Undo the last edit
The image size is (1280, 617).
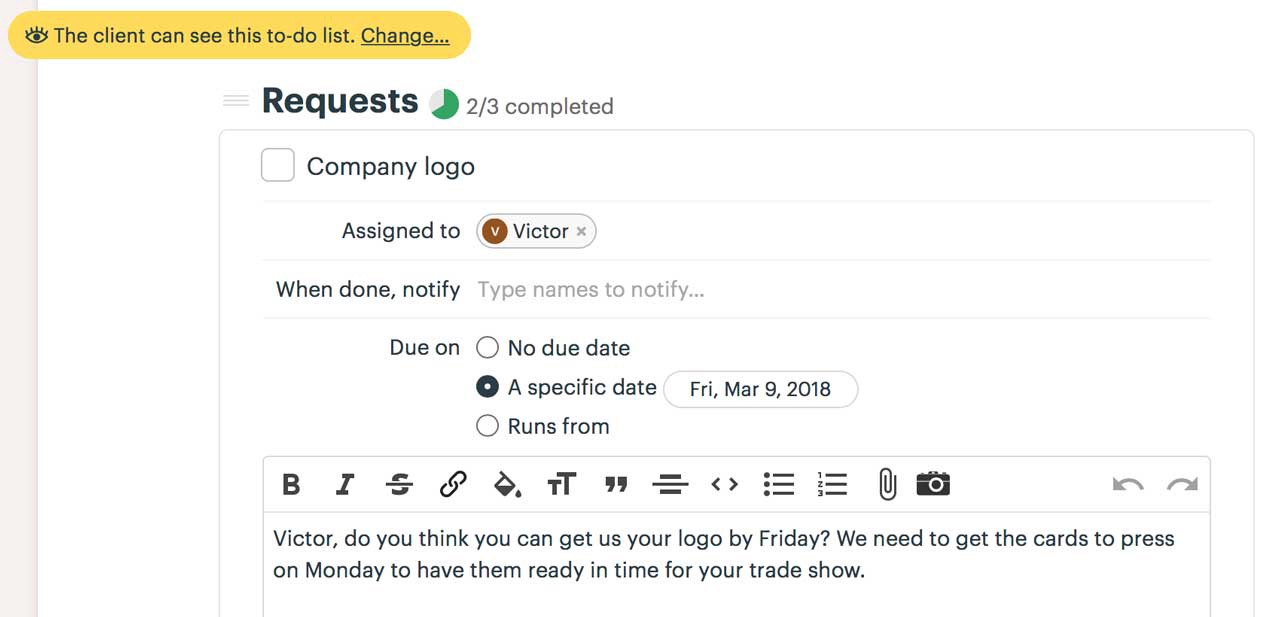(1128, 485)
